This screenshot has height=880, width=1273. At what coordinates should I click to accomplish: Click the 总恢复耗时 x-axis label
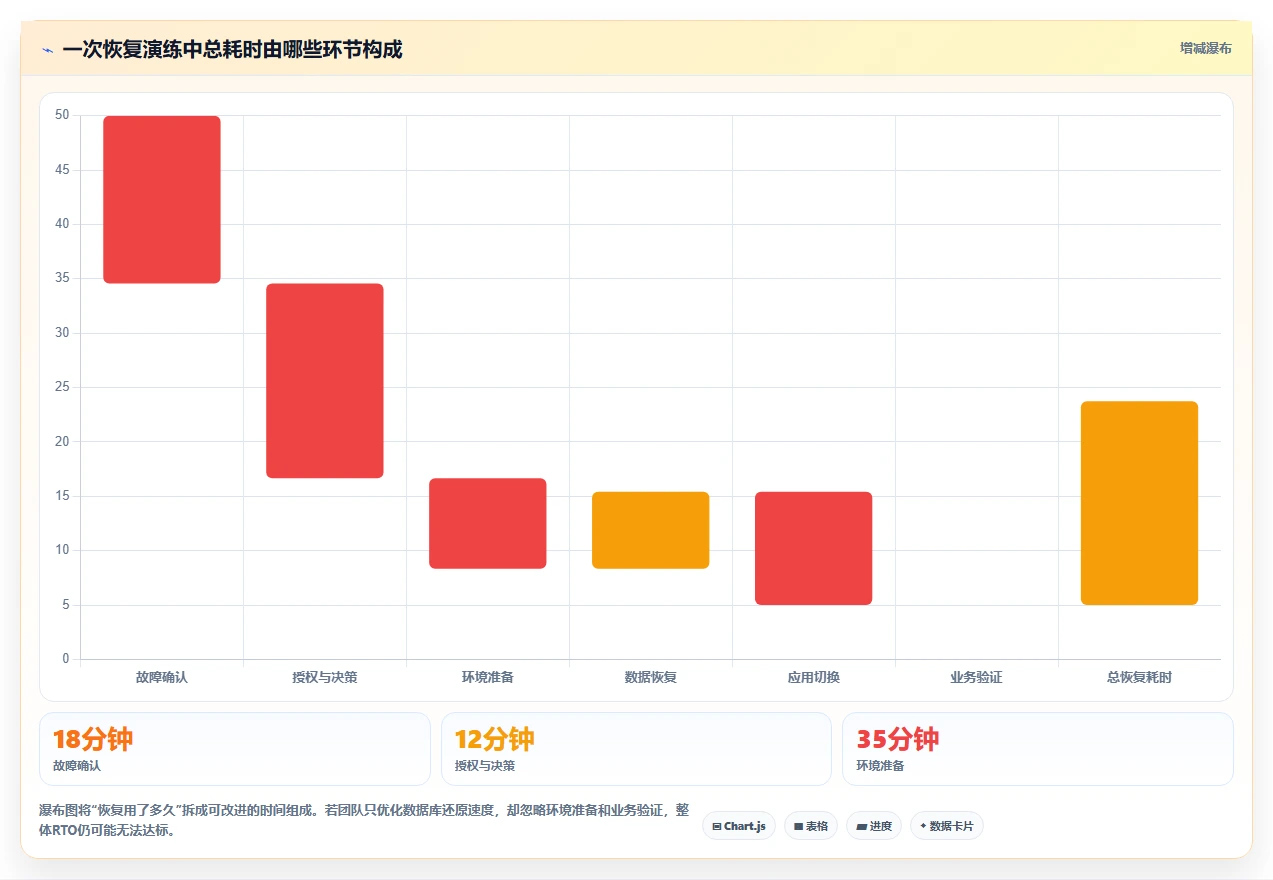coord(1139,677)
